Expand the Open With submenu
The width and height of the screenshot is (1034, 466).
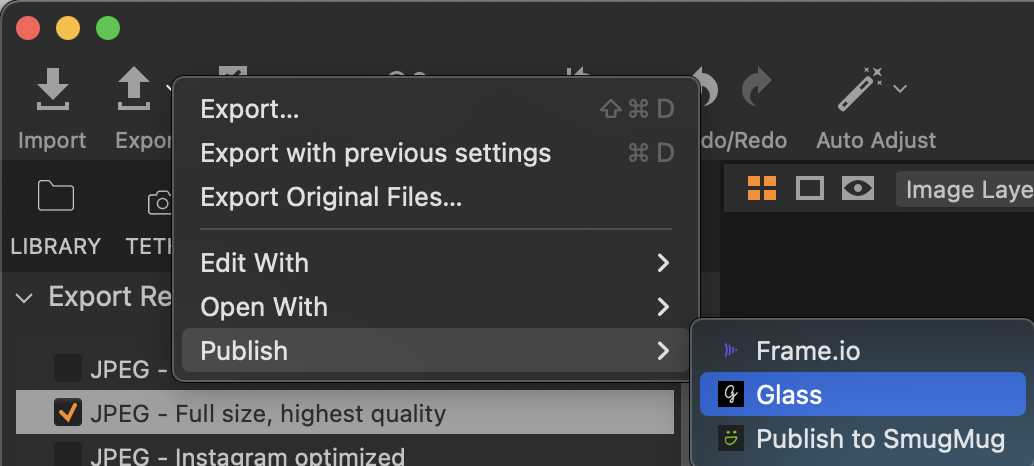(435, 306)
